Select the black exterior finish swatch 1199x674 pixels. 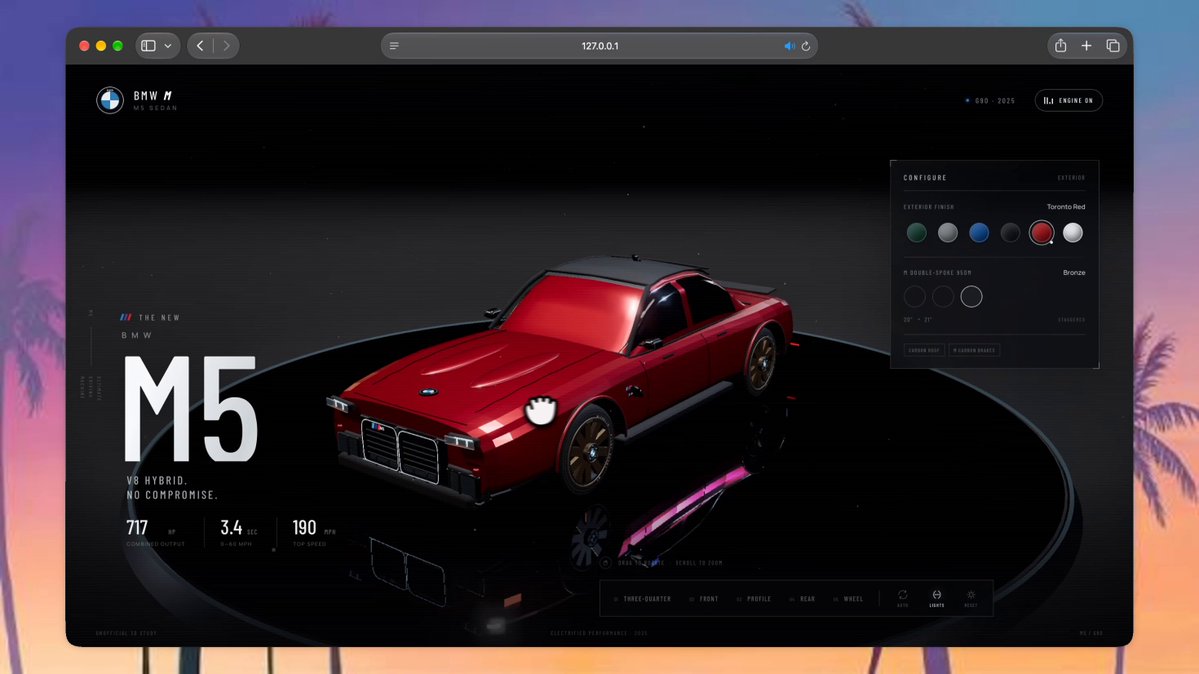coord(1010,233)
